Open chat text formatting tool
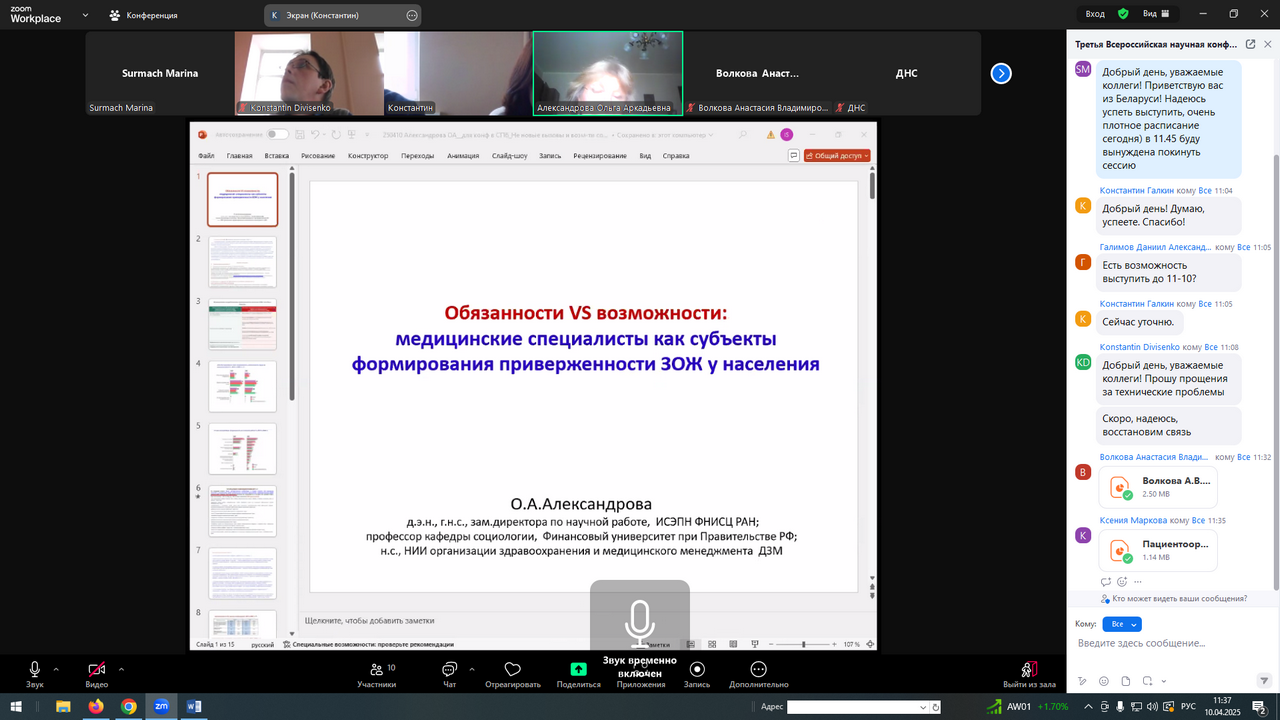 [x=1082, y=681]
